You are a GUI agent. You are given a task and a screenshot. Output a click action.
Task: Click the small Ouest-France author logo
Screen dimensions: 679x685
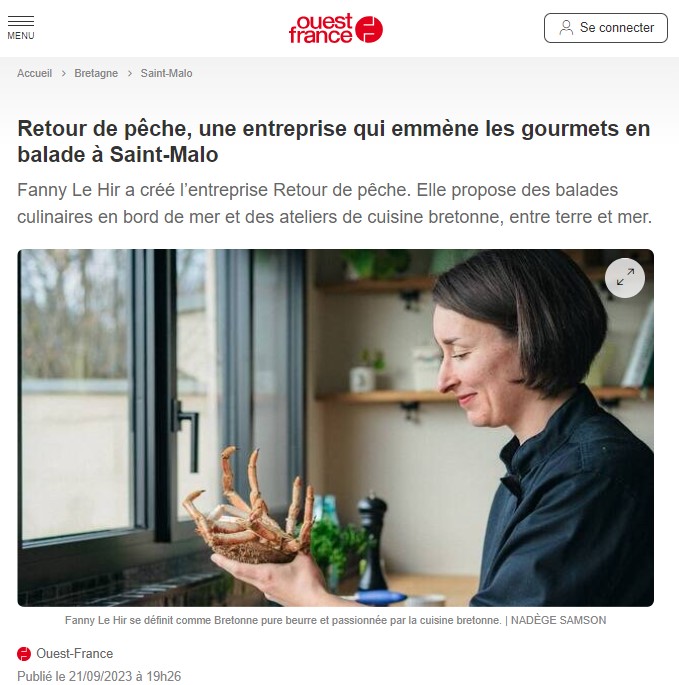[x=24, y=654]
